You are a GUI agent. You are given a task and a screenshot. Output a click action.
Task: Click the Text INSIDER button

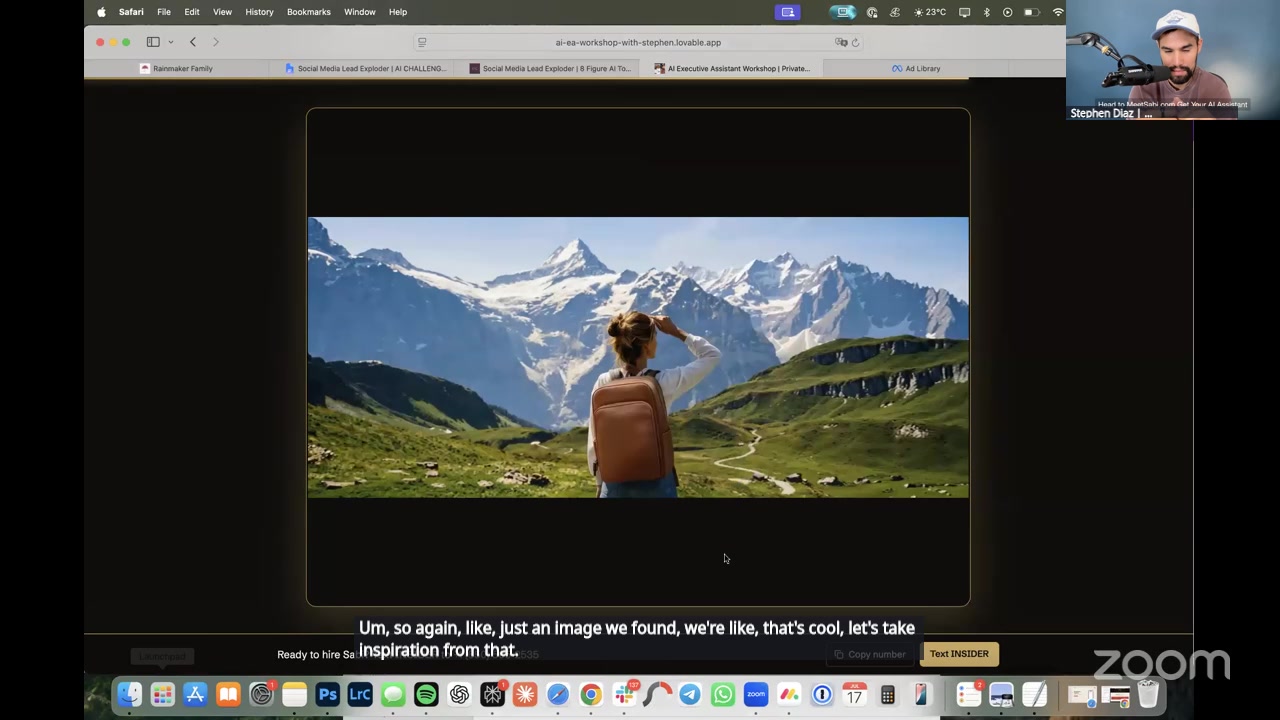coord(959,654)
